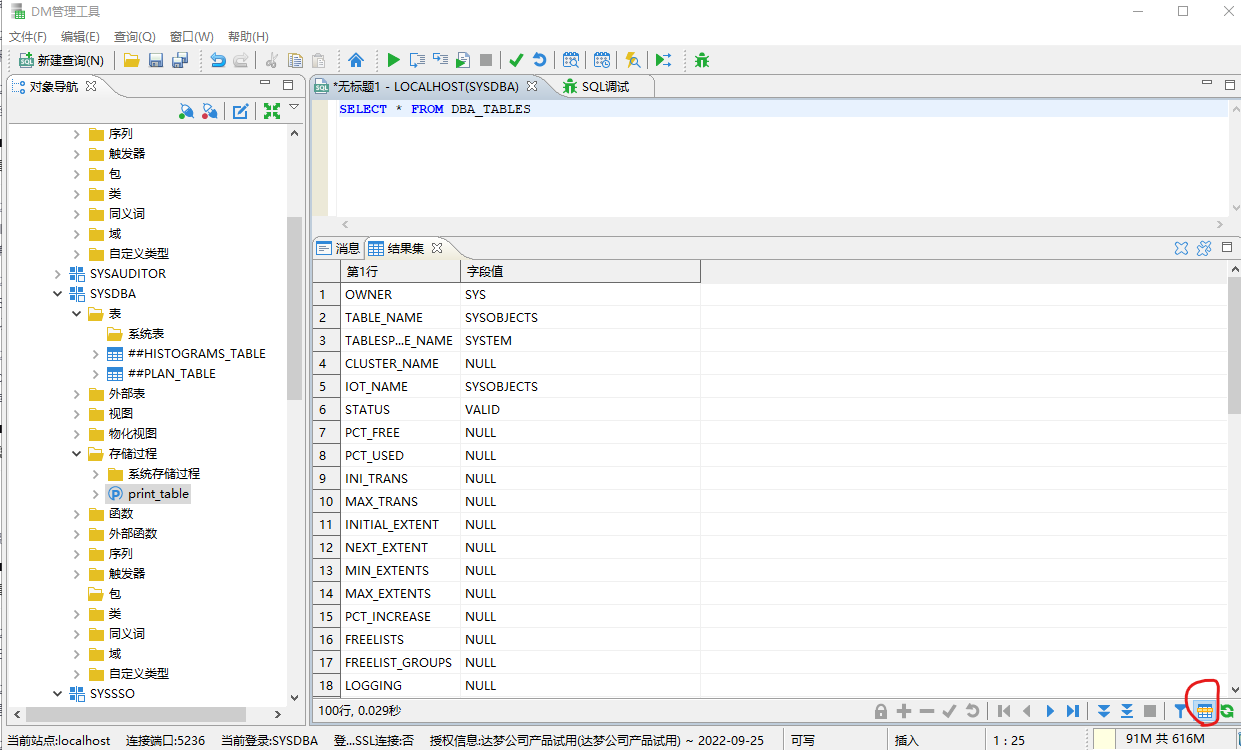
Task: Open the 文件(F) menu
Action: [x=28, y=37]
